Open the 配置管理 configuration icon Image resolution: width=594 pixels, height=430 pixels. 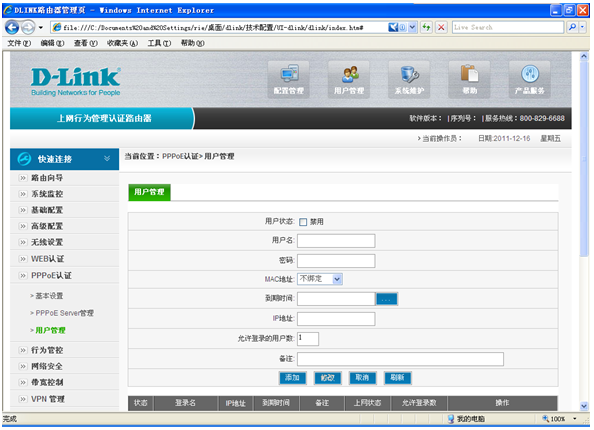click(x=289, y=79)
